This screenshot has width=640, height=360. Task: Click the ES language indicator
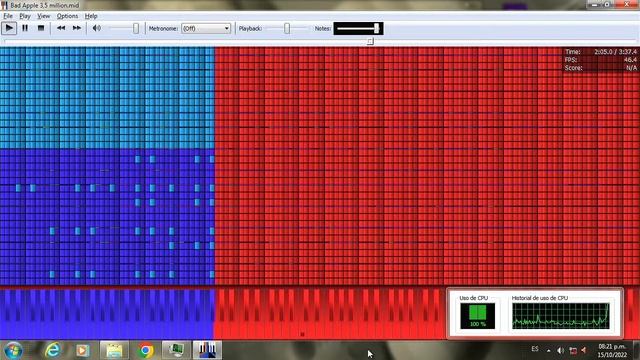pos(535,349)
